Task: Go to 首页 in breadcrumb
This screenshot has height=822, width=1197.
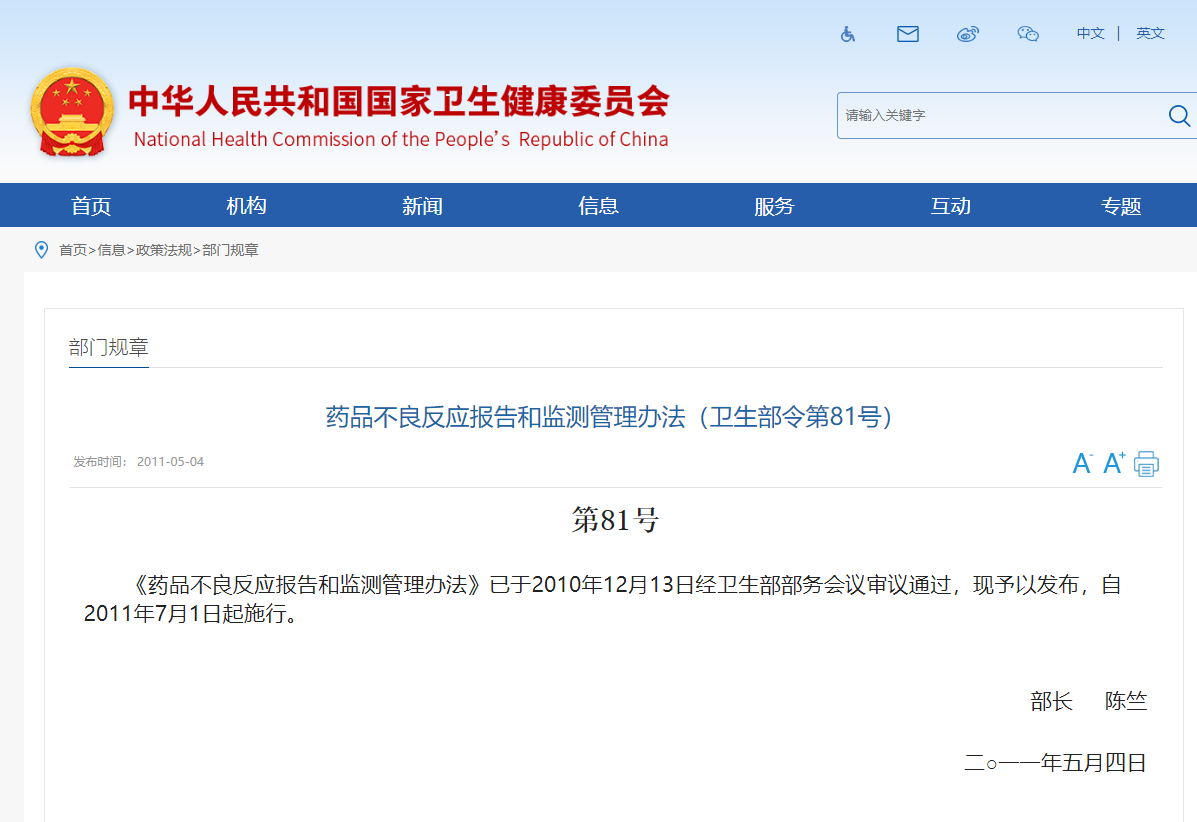Action: 73,250
